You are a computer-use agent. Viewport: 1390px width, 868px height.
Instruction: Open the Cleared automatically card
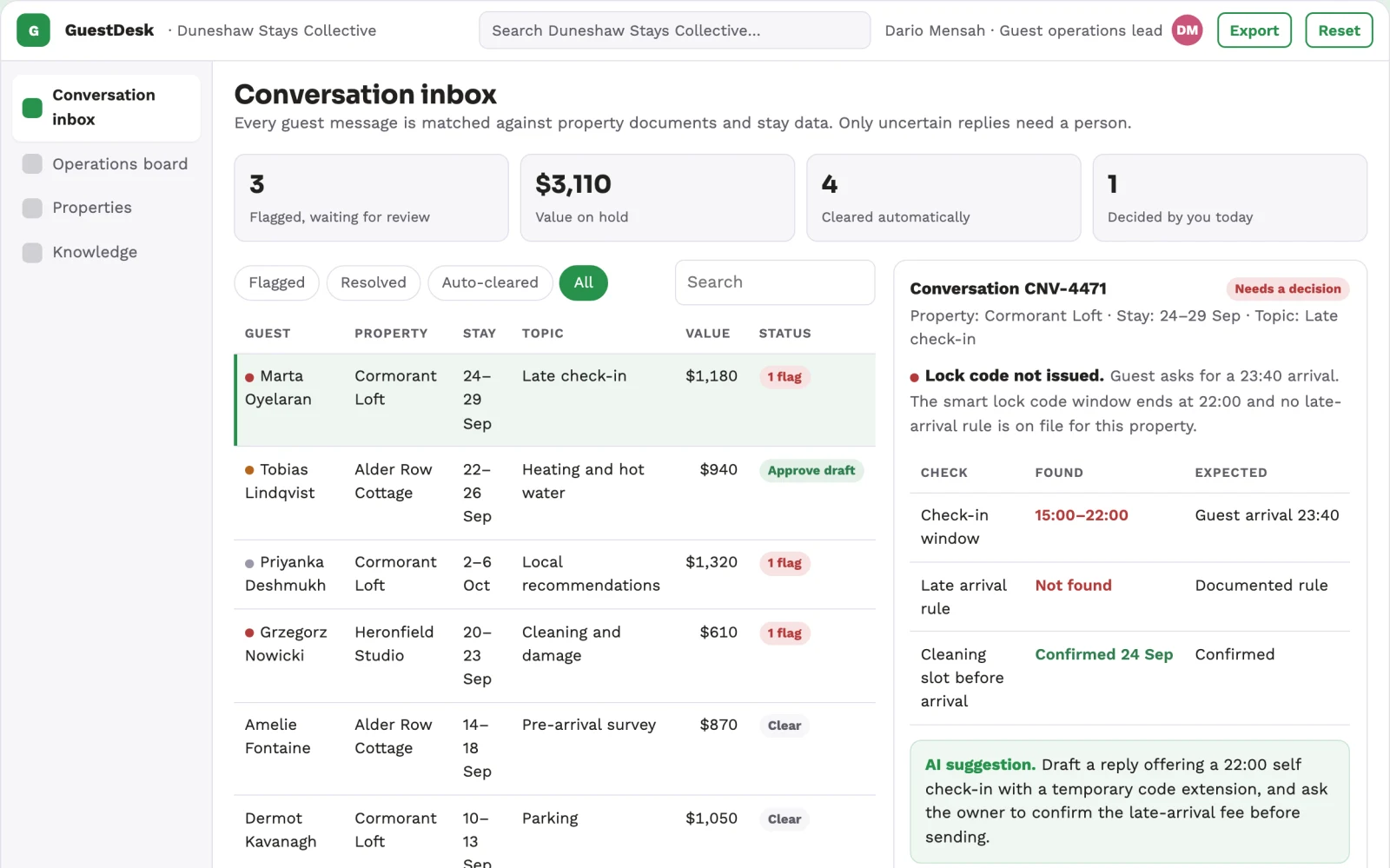[943, 198]
